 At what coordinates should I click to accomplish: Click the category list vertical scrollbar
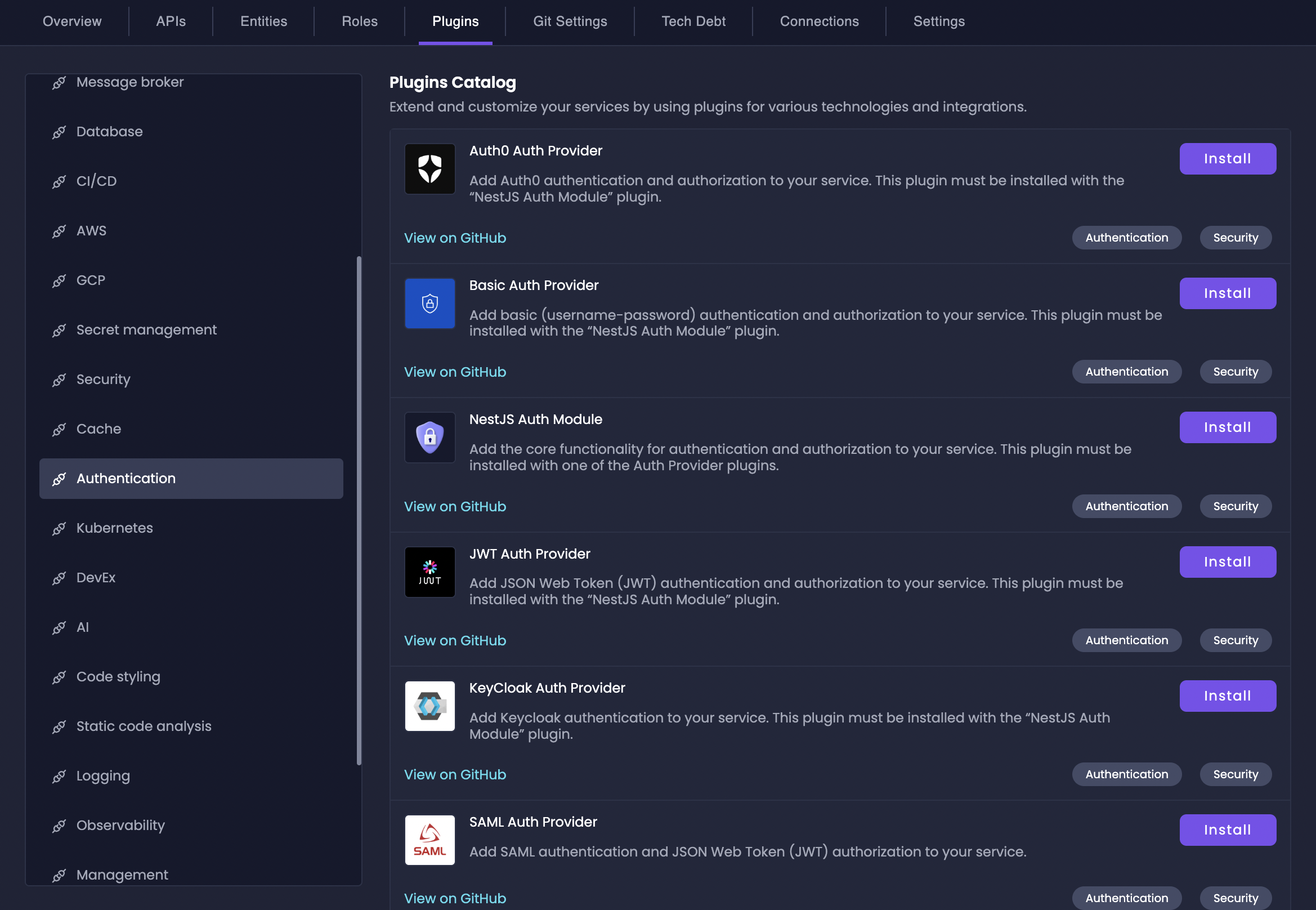[x=359, y=510]
